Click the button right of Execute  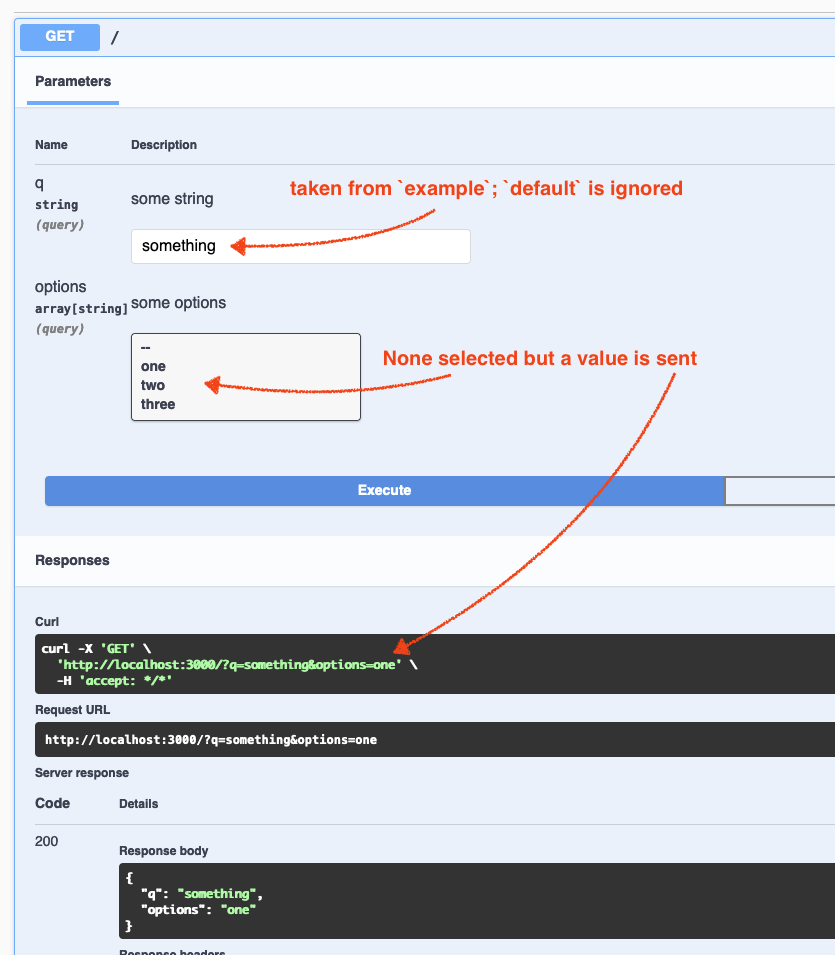coord(780,491)
